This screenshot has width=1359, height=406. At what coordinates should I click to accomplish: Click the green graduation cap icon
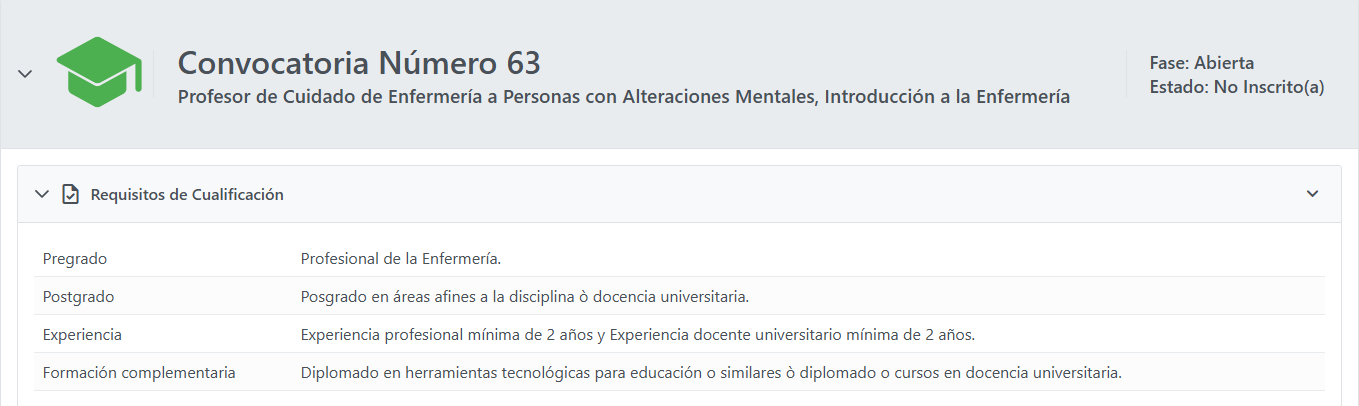point(98,72)
